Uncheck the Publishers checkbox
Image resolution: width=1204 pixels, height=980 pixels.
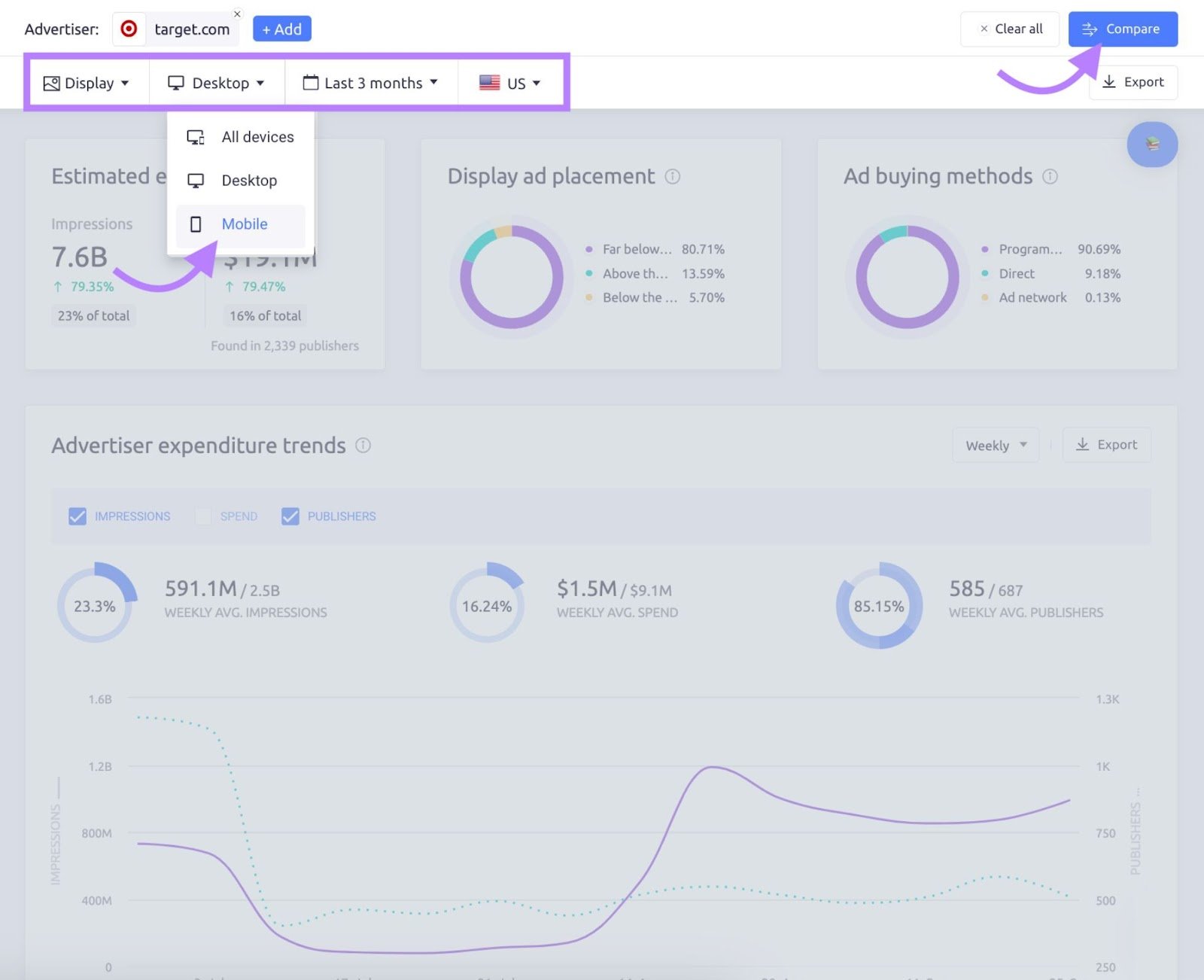290,516
